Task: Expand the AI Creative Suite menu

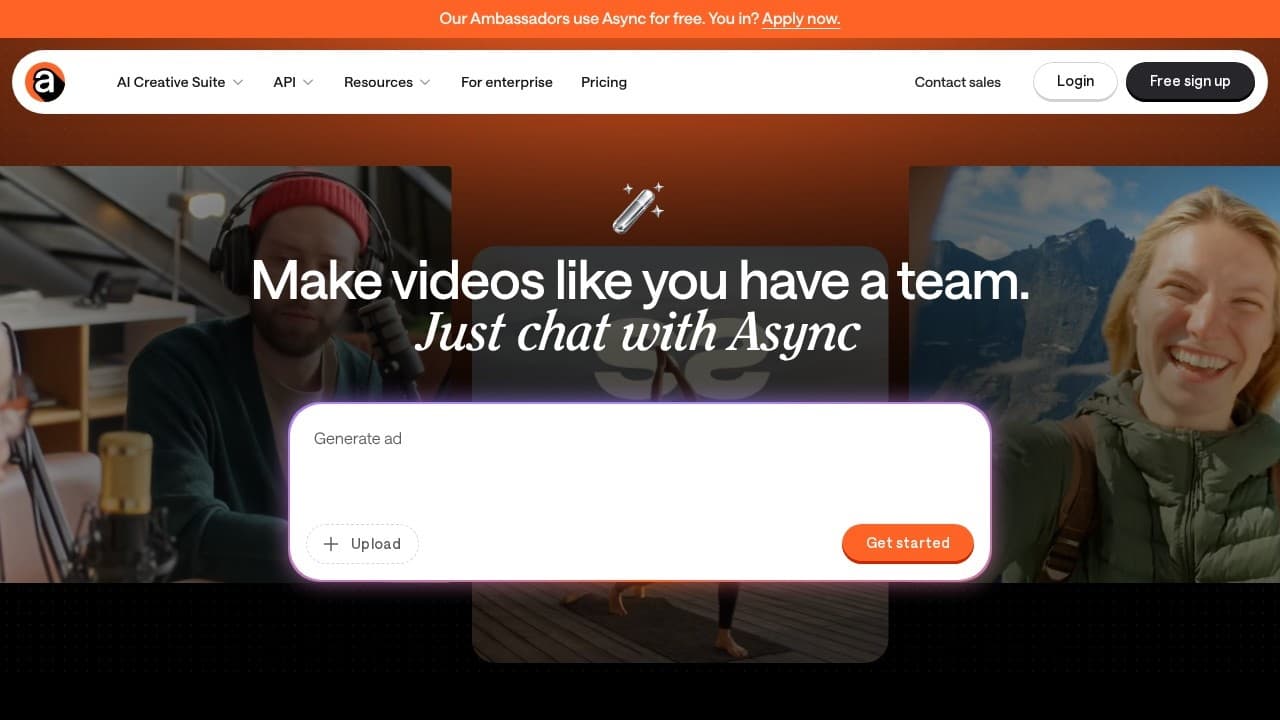Action: pyautogui.click(x=180, y=82)
